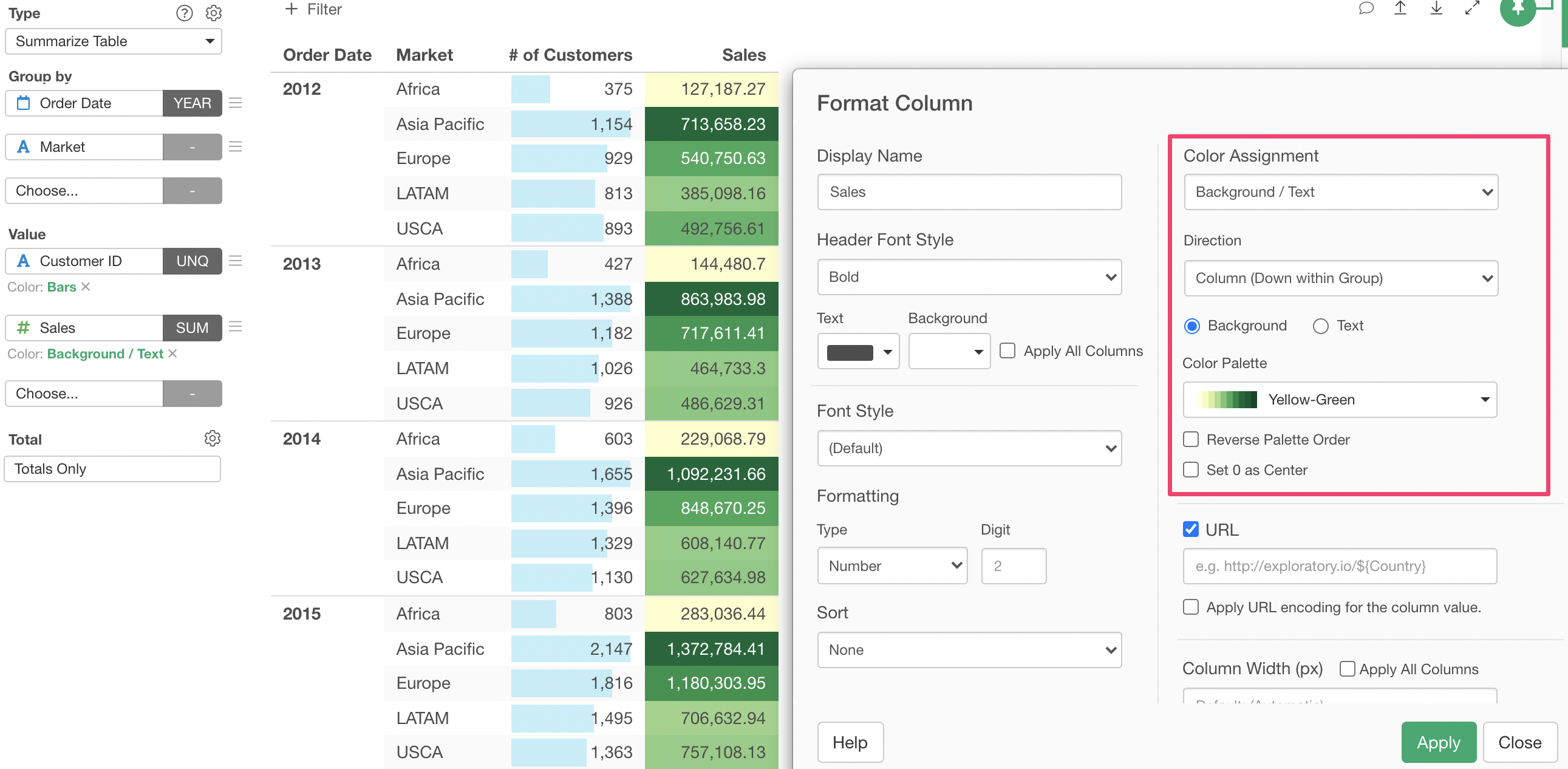Check the Set 0 as Center option
The image size is (1568, 769).
coord(1190,470)
